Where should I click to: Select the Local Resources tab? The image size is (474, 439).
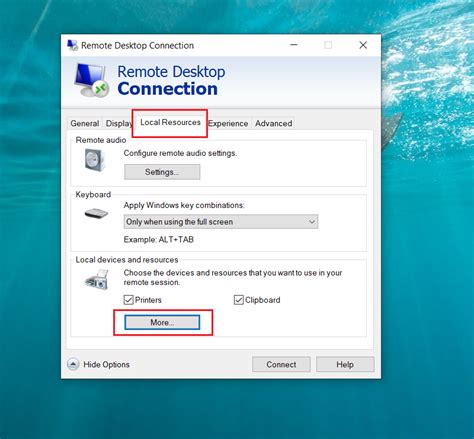[170, 122]
